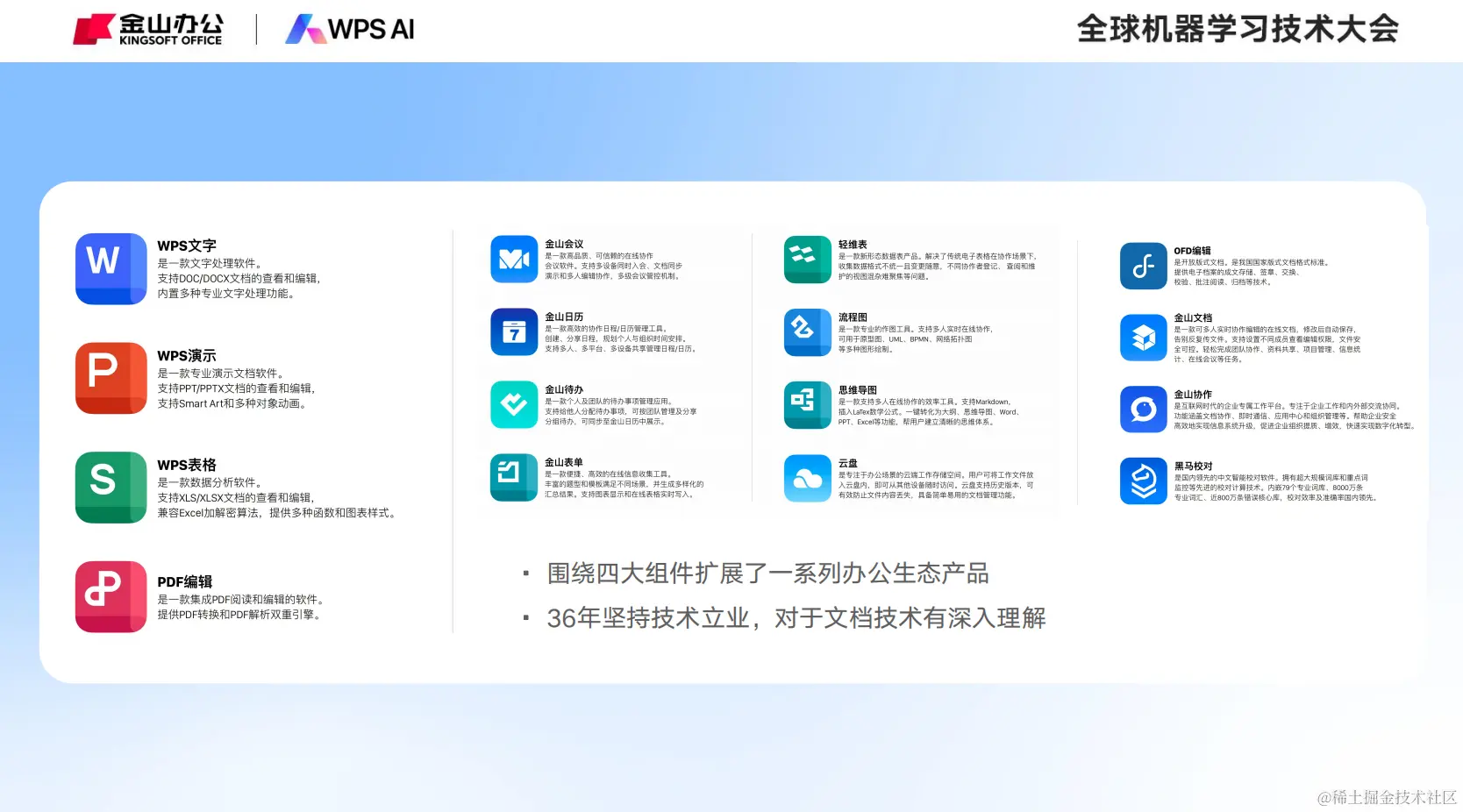
Task: Select the 金山日历 calendar icon
Action: (514, 331)
